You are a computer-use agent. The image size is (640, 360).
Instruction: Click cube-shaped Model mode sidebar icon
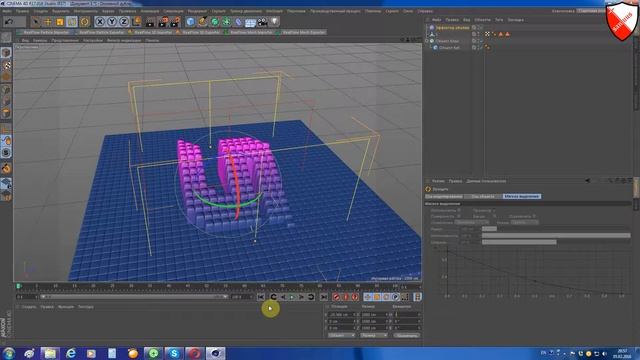6,53
